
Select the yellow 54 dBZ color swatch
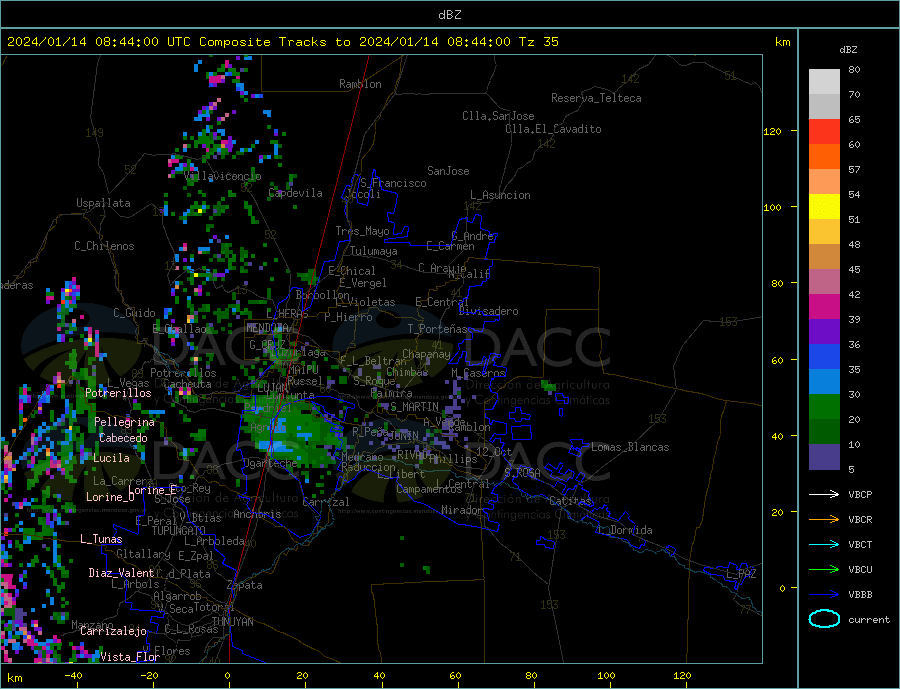824,207
